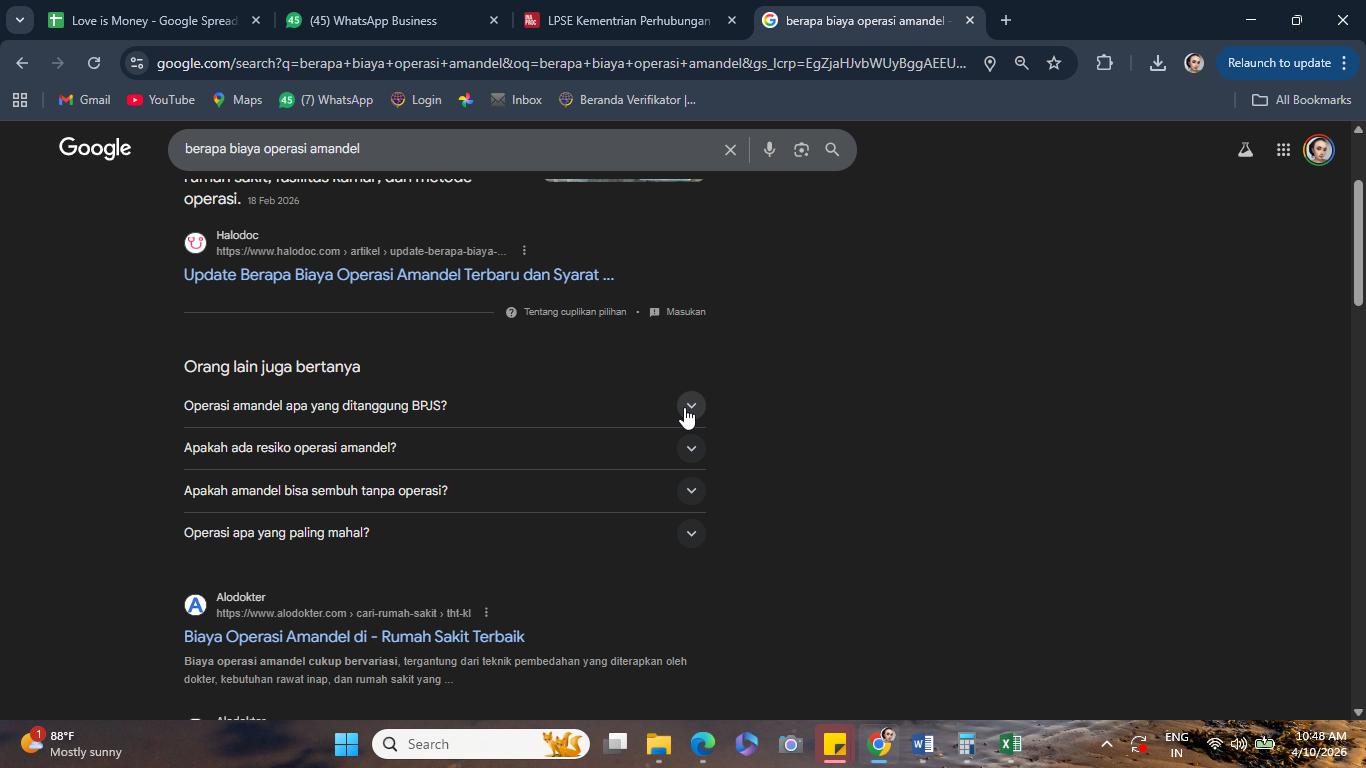1366x768 pixels.
Task: Open the Google Photos bookmark icon
Action: (466, 100)
